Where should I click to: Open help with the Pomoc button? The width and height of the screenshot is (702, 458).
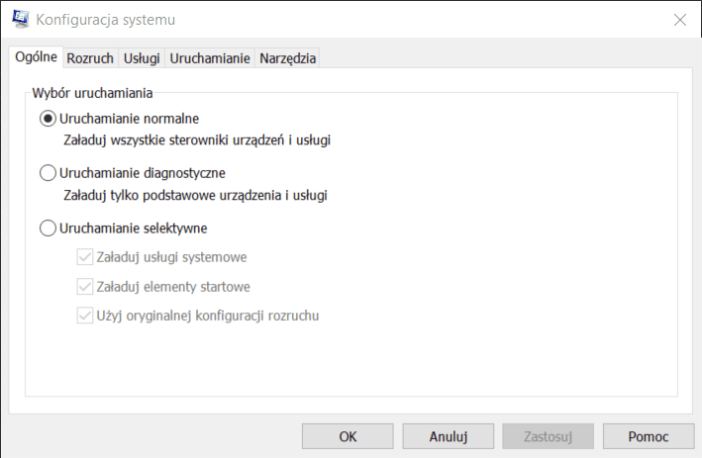pyautogui.click(x=648, y=437)
